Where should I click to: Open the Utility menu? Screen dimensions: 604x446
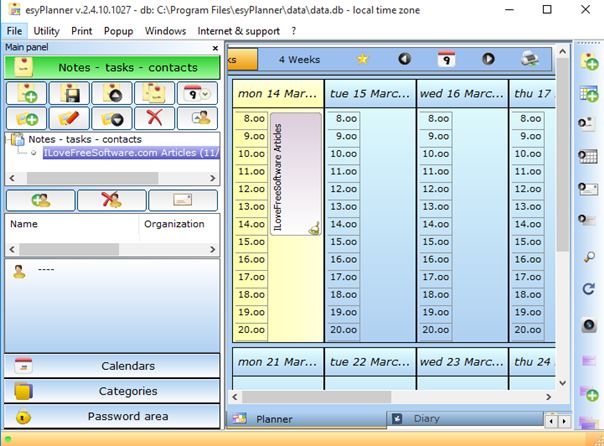[x=47, y=31]
